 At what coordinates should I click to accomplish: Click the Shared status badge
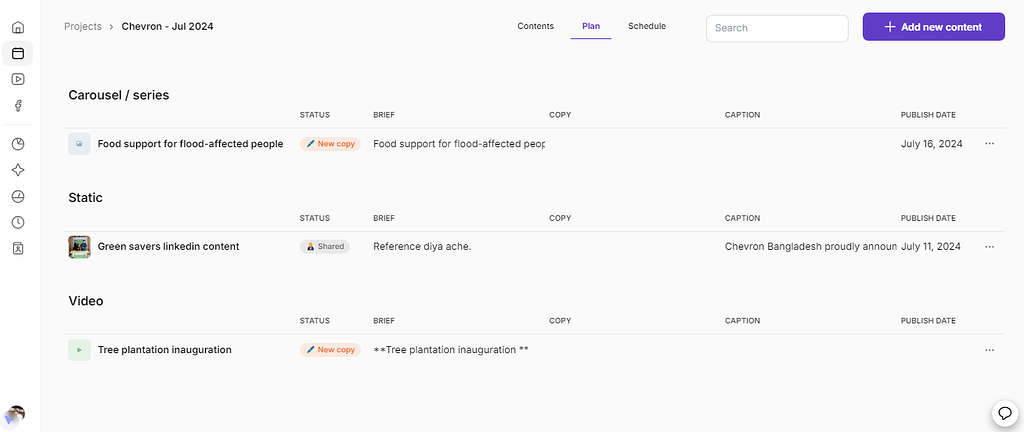coord(324,247)
